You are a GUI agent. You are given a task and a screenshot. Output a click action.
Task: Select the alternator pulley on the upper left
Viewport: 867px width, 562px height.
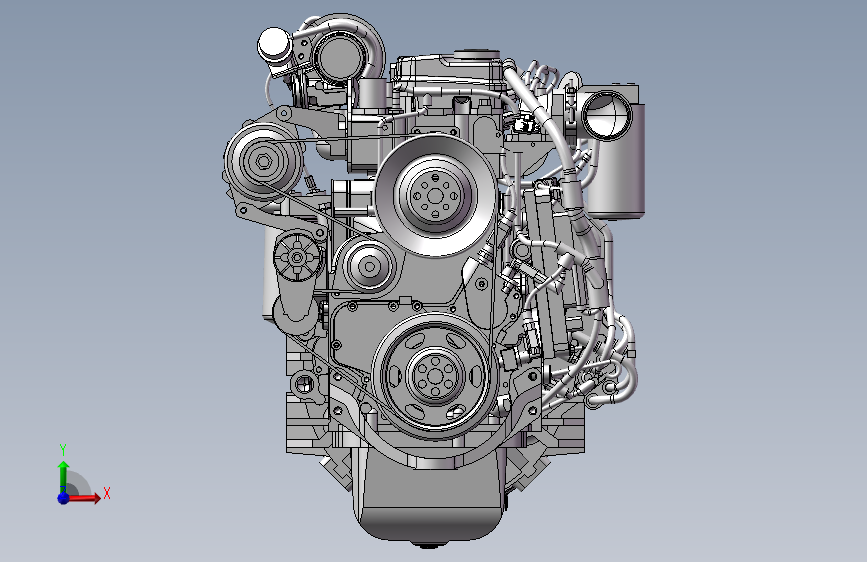click(264, 162)
